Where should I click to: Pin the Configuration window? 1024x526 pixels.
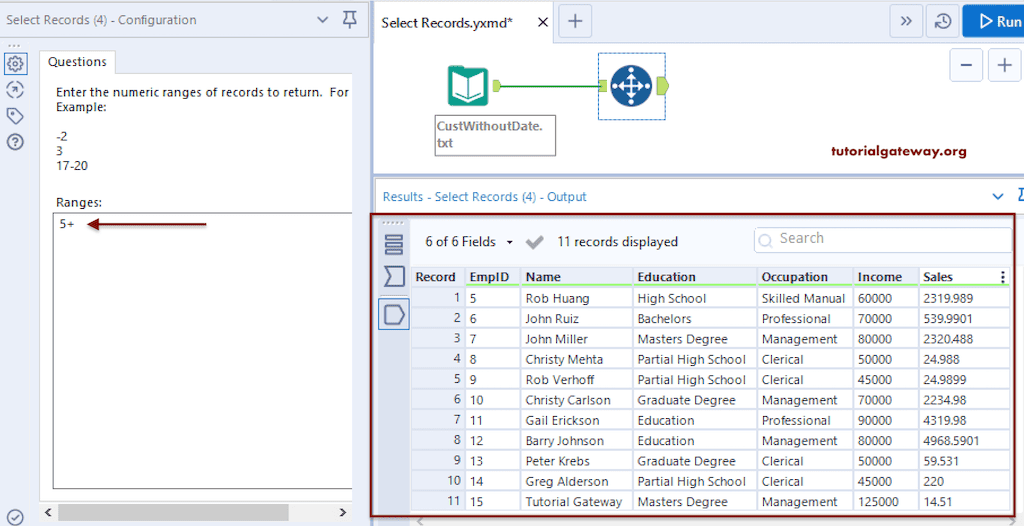point(349,20)
